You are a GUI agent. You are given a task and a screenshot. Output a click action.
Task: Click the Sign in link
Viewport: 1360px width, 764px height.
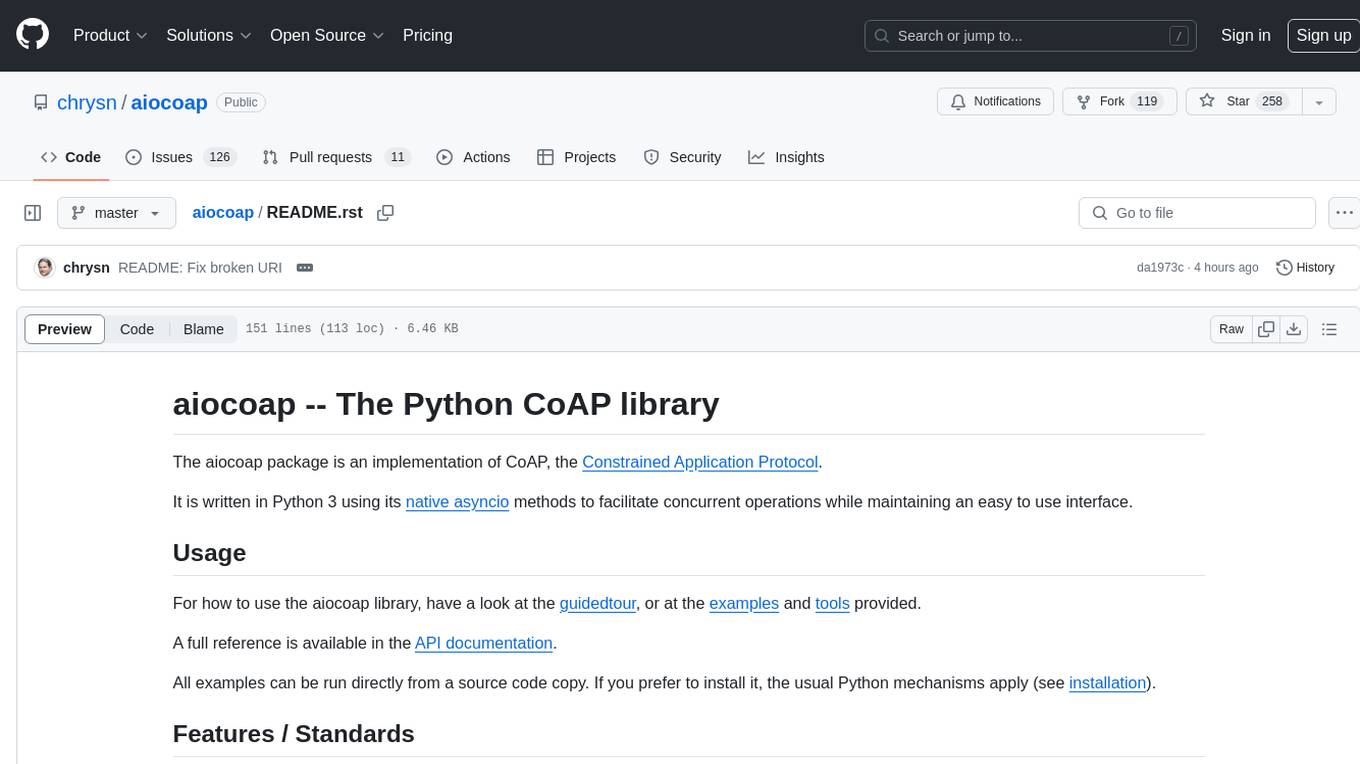pyautogui.click(x=1245, y=35)
